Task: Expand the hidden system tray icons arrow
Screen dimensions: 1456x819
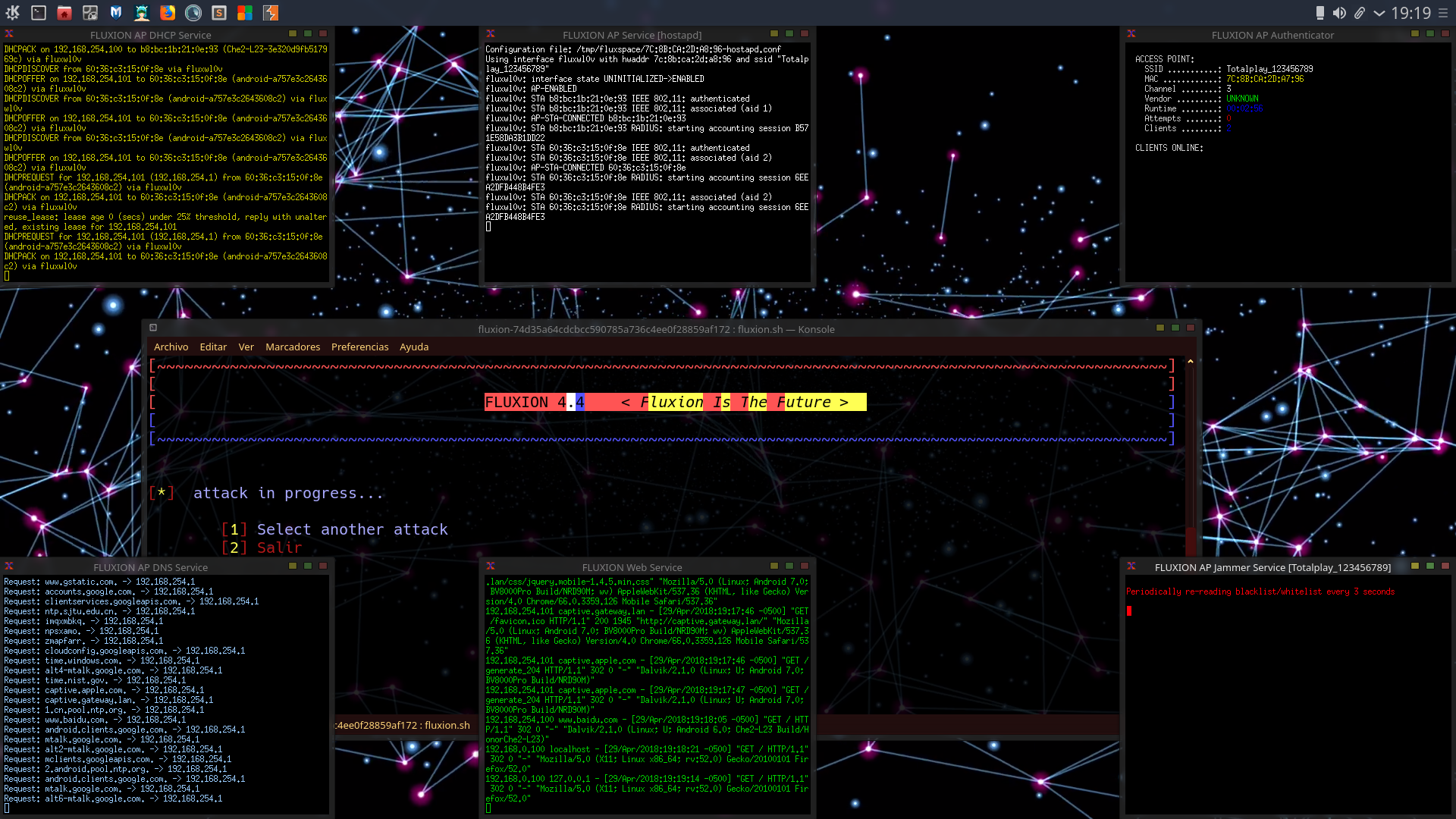Action: coord(1379,12)
